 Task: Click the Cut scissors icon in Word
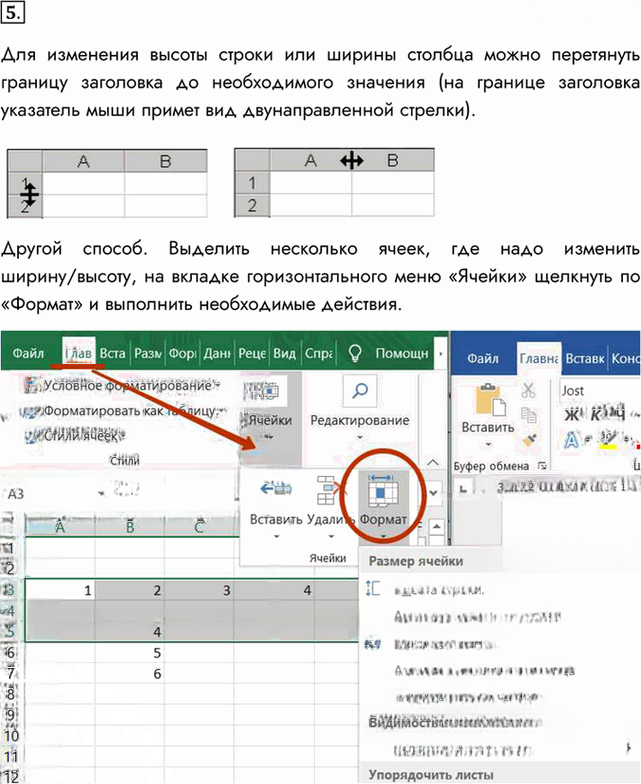[x=528, y=390]
